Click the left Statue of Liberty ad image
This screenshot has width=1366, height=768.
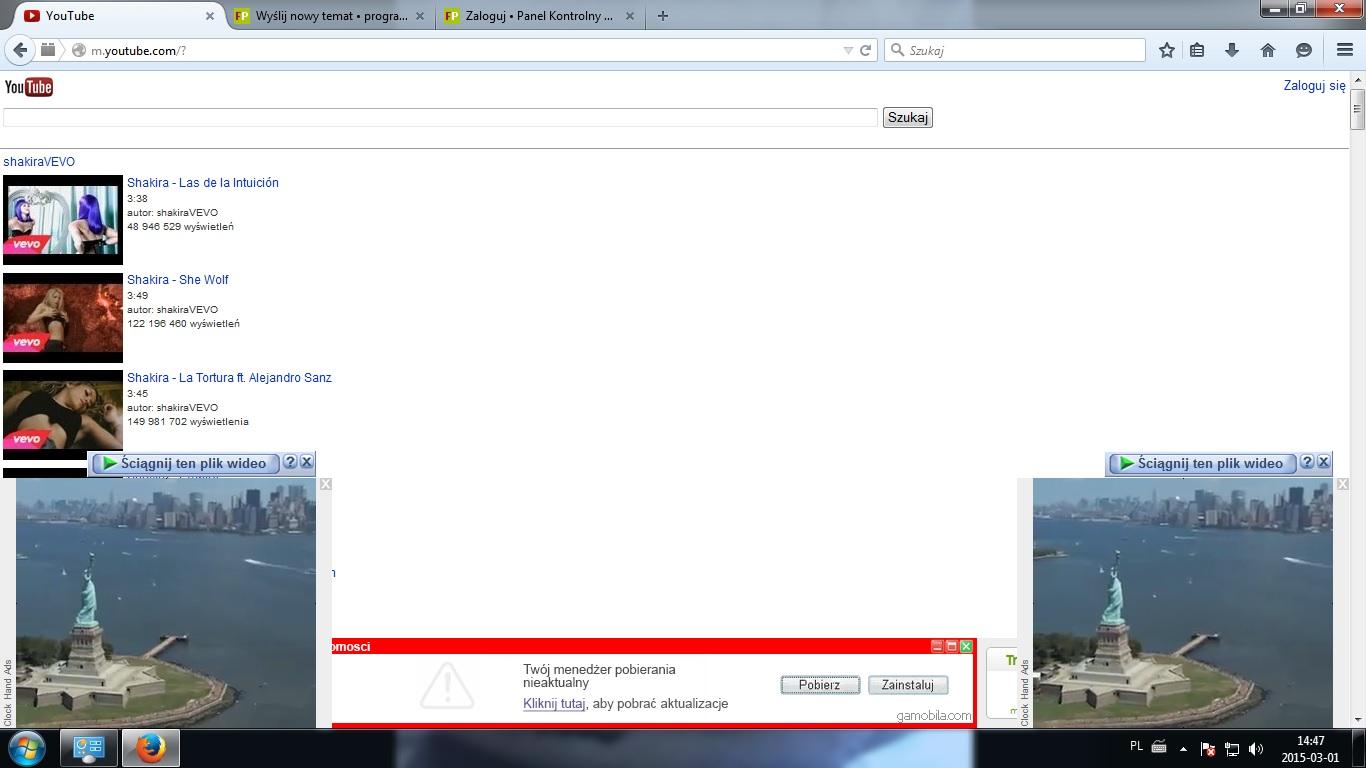pos(166,603)
